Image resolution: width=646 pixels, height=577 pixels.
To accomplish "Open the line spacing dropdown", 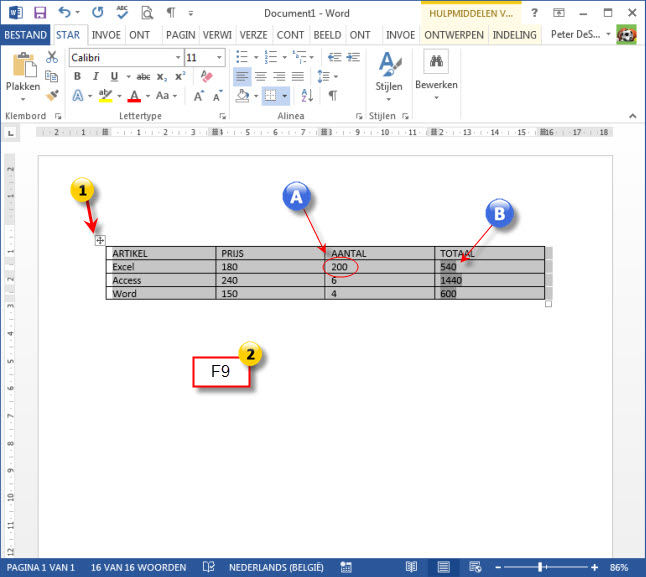I will (328, 76).
